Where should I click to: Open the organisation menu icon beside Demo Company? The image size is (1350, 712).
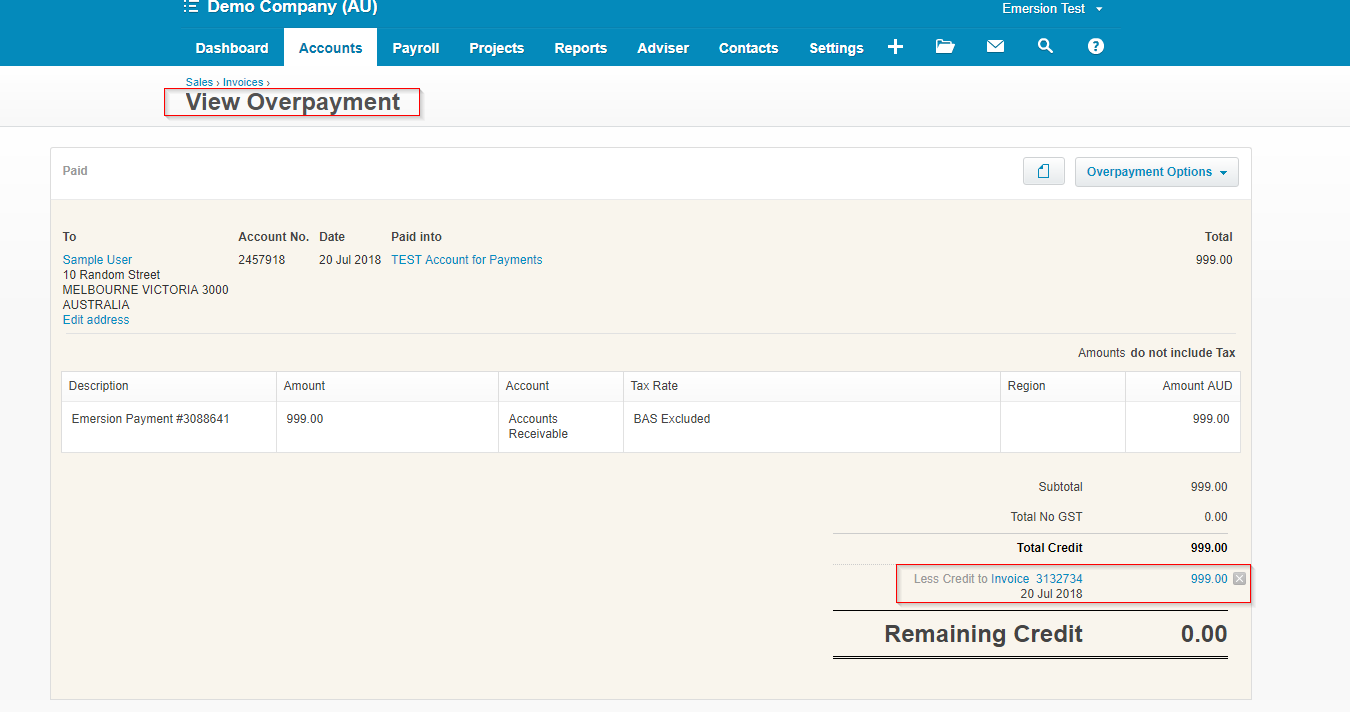tap(191, 8)
